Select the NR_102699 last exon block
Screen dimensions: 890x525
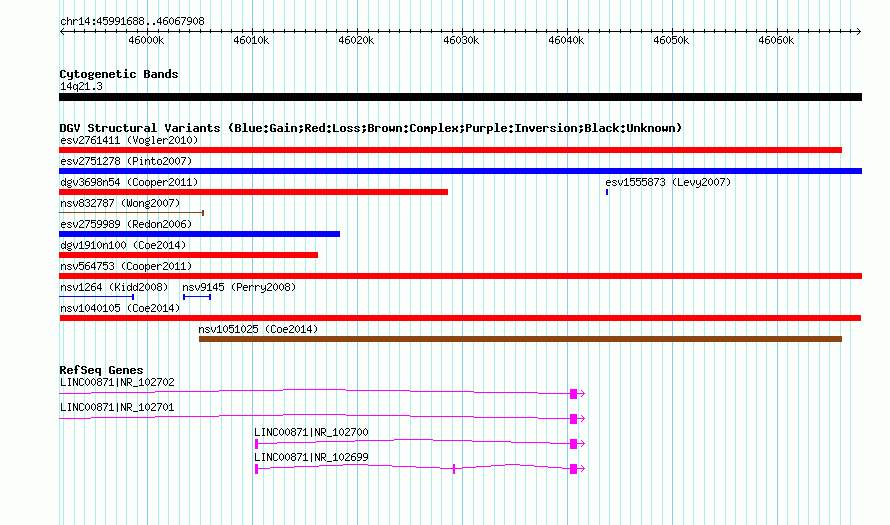[573, 469]
